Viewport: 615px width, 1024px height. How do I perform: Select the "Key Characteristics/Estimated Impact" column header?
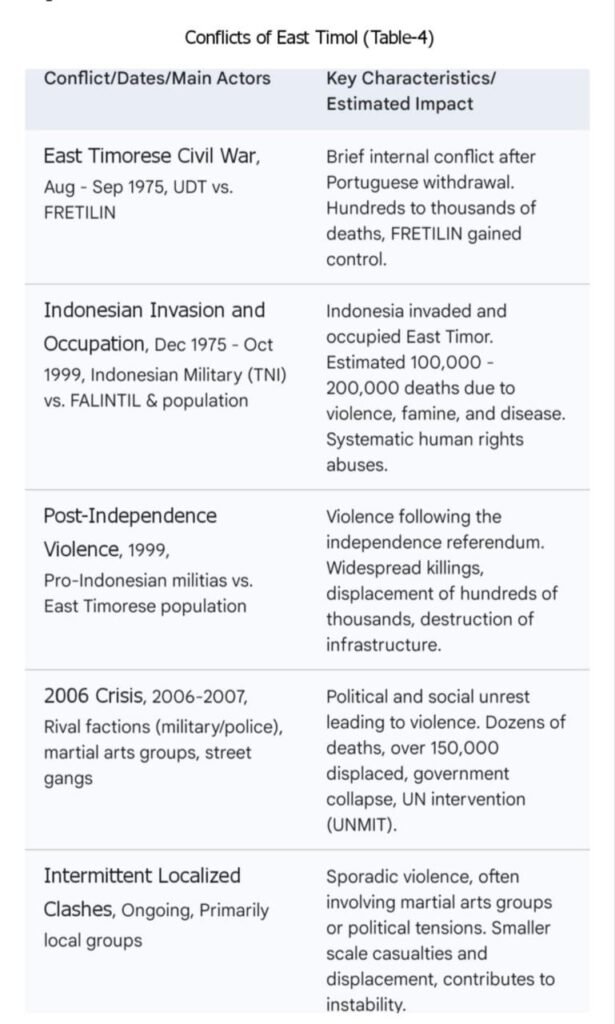[x=411, y=90]
